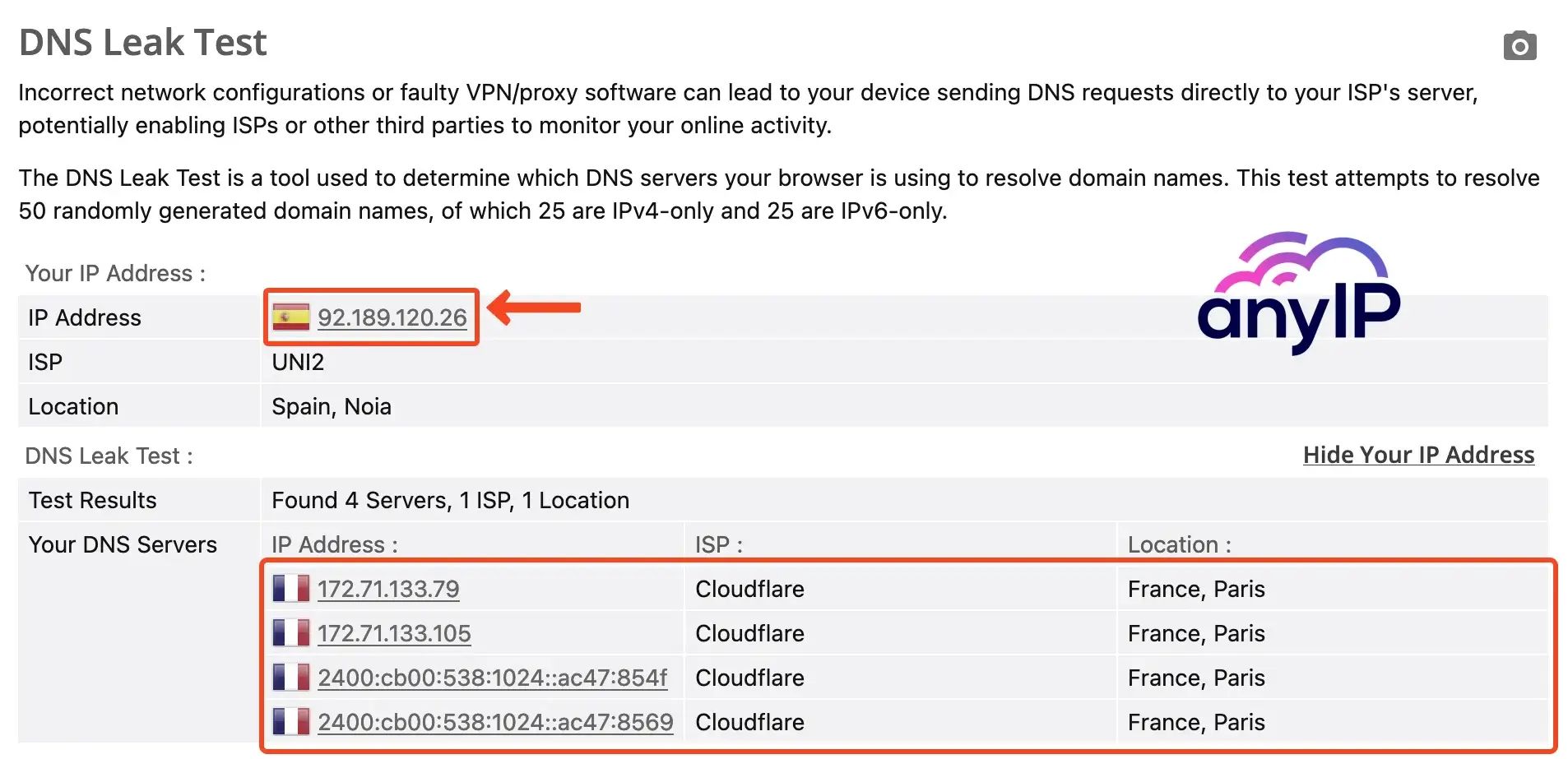Click the Spain flag next to your IP
This screenshot has width=1568, height=759.
point(291,317)
